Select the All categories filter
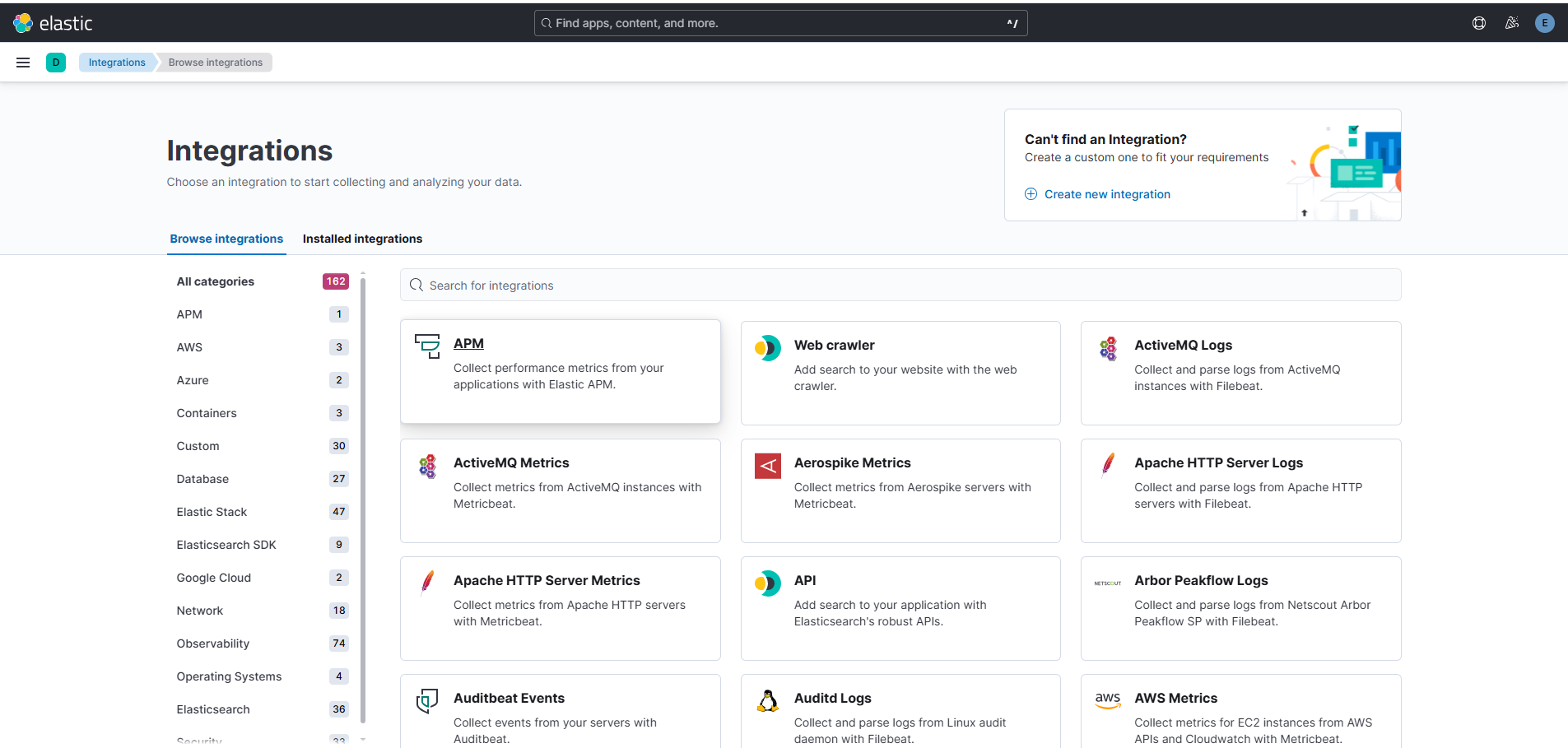 tap(263, 281)
